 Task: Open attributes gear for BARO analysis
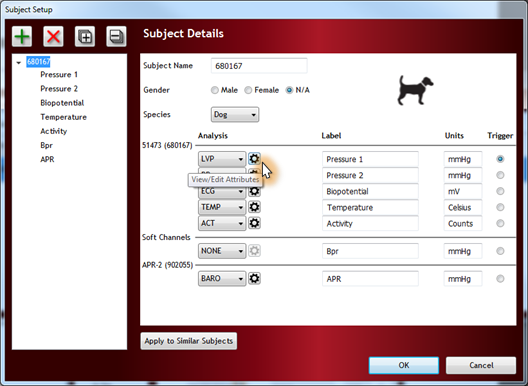pyautogui.click(x=254, y=279)
